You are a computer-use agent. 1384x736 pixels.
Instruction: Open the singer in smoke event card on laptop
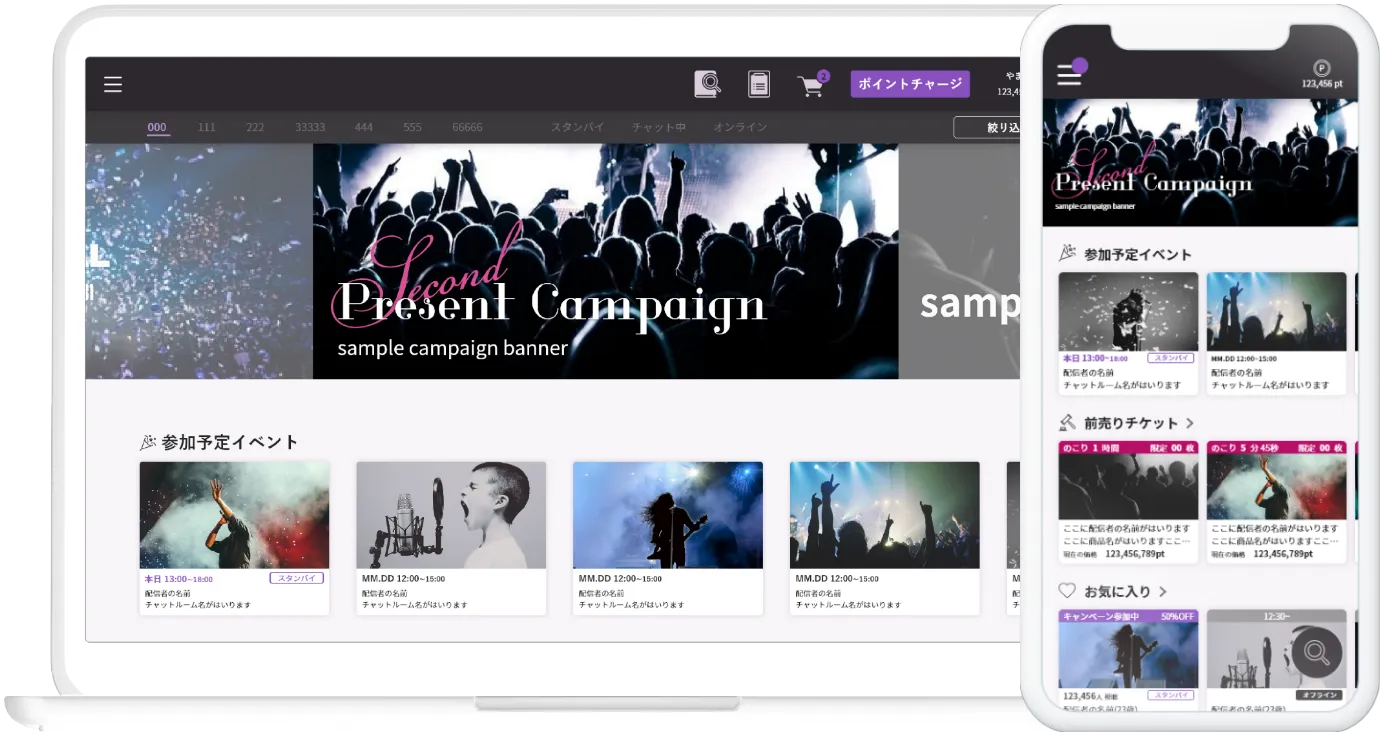(234, 538)
